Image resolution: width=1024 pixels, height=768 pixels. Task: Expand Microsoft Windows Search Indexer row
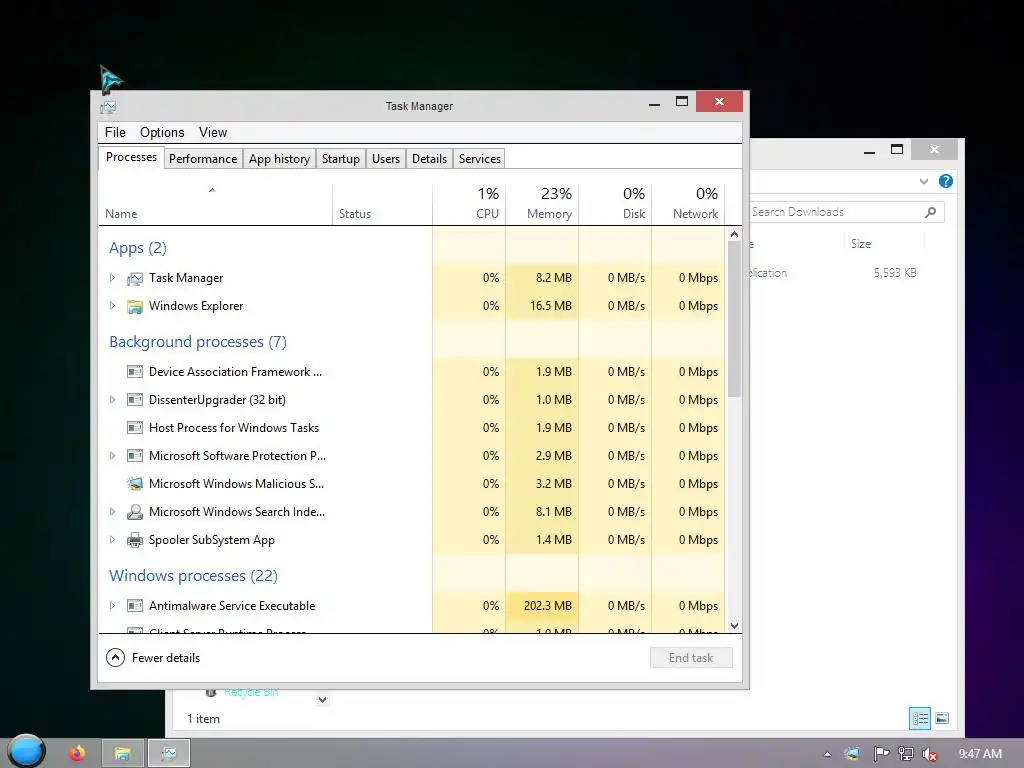112,512
